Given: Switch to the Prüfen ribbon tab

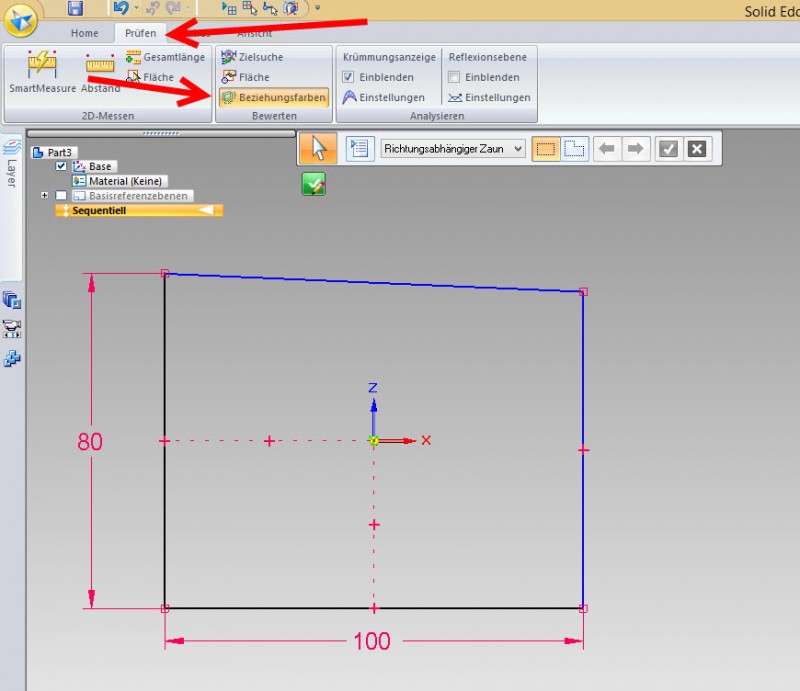Looking at the screenshot, I should 140,33.
